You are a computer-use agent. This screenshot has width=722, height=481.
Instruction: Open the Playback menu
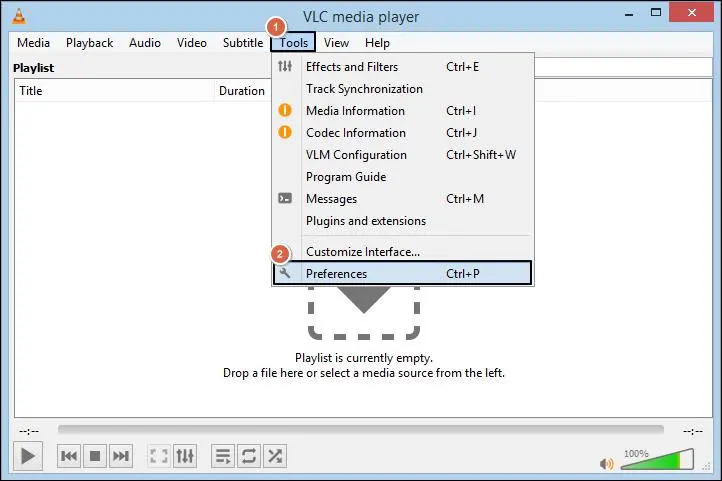[x=89, y=43]
